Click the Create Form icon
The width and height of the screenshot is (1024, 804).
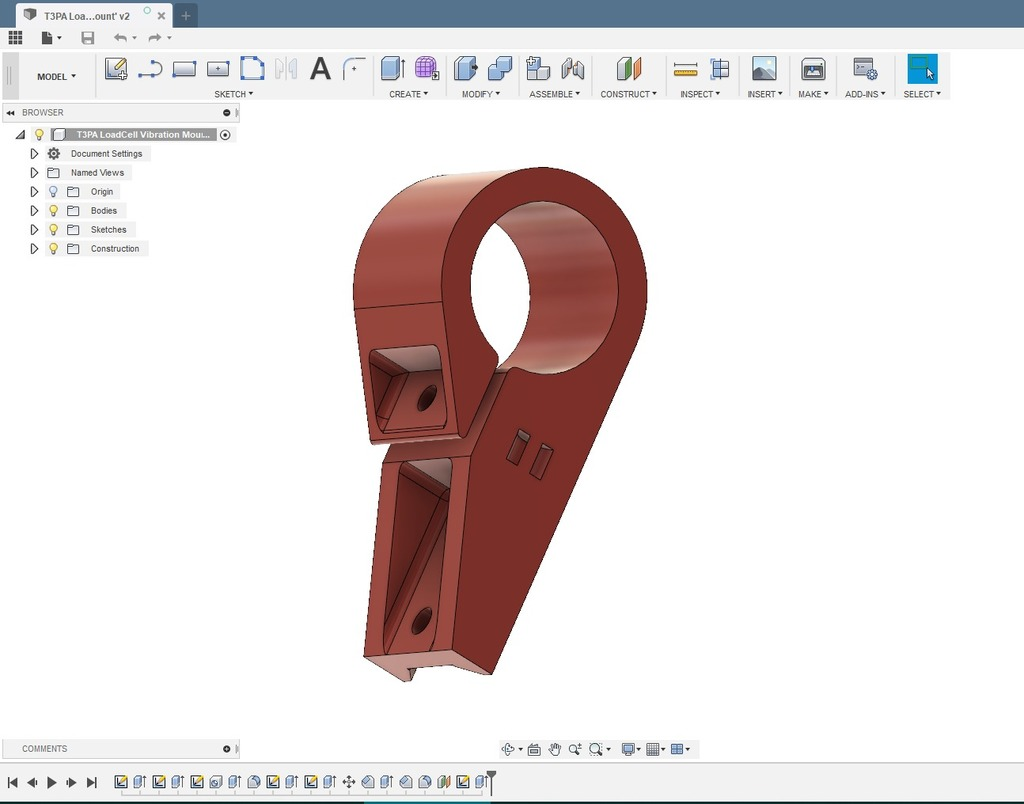pyautogui.click(x=427, y=69)
